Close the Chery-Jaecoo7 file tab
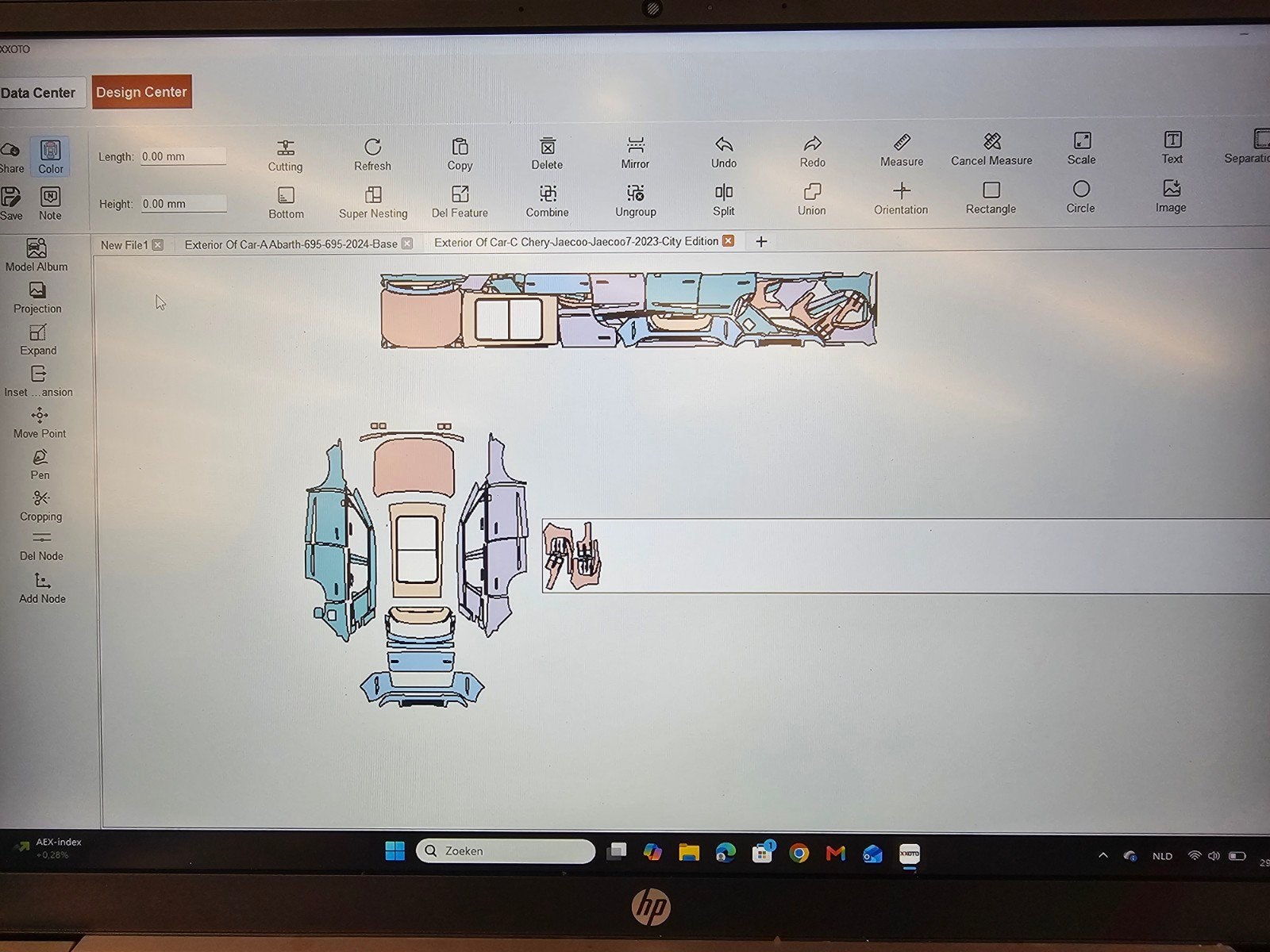This screenshot has width=1270, height=952. (728, 240)
